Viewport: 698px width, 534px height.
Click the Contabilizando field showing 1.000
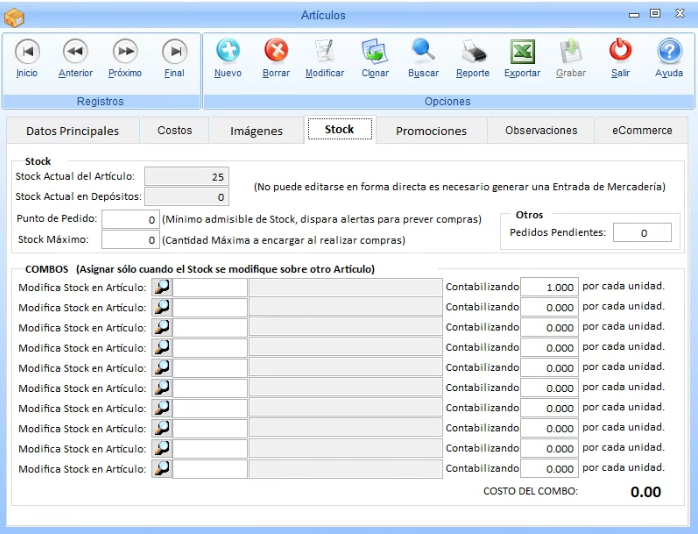click(549, 287)
